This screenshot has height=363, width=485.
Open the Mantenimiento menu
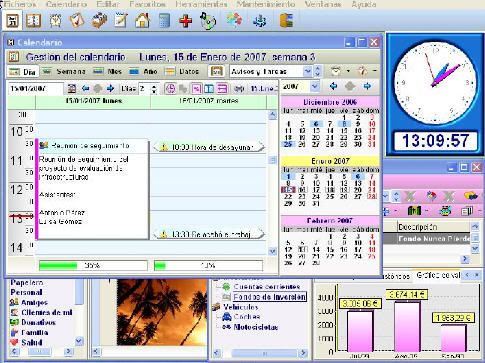(266, 4)
